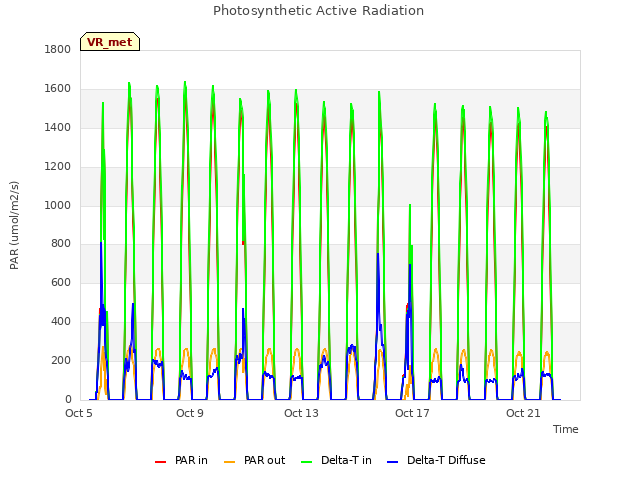
Task: Click the Oct 9 x-axis label
Action: point(190,413)
